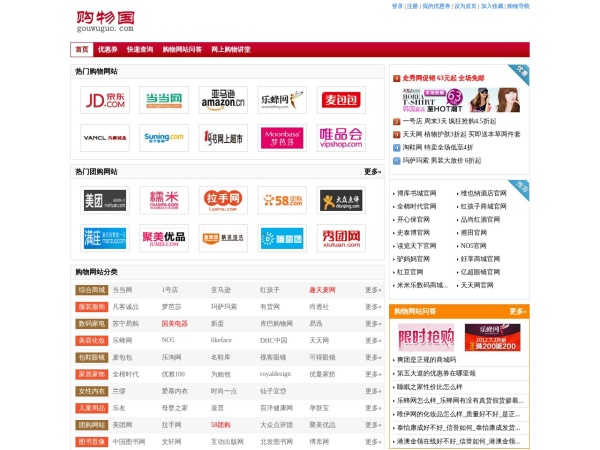Open the 58团购 logo tile
Viewport: 600px width, 450px height.
pos(282,200)
